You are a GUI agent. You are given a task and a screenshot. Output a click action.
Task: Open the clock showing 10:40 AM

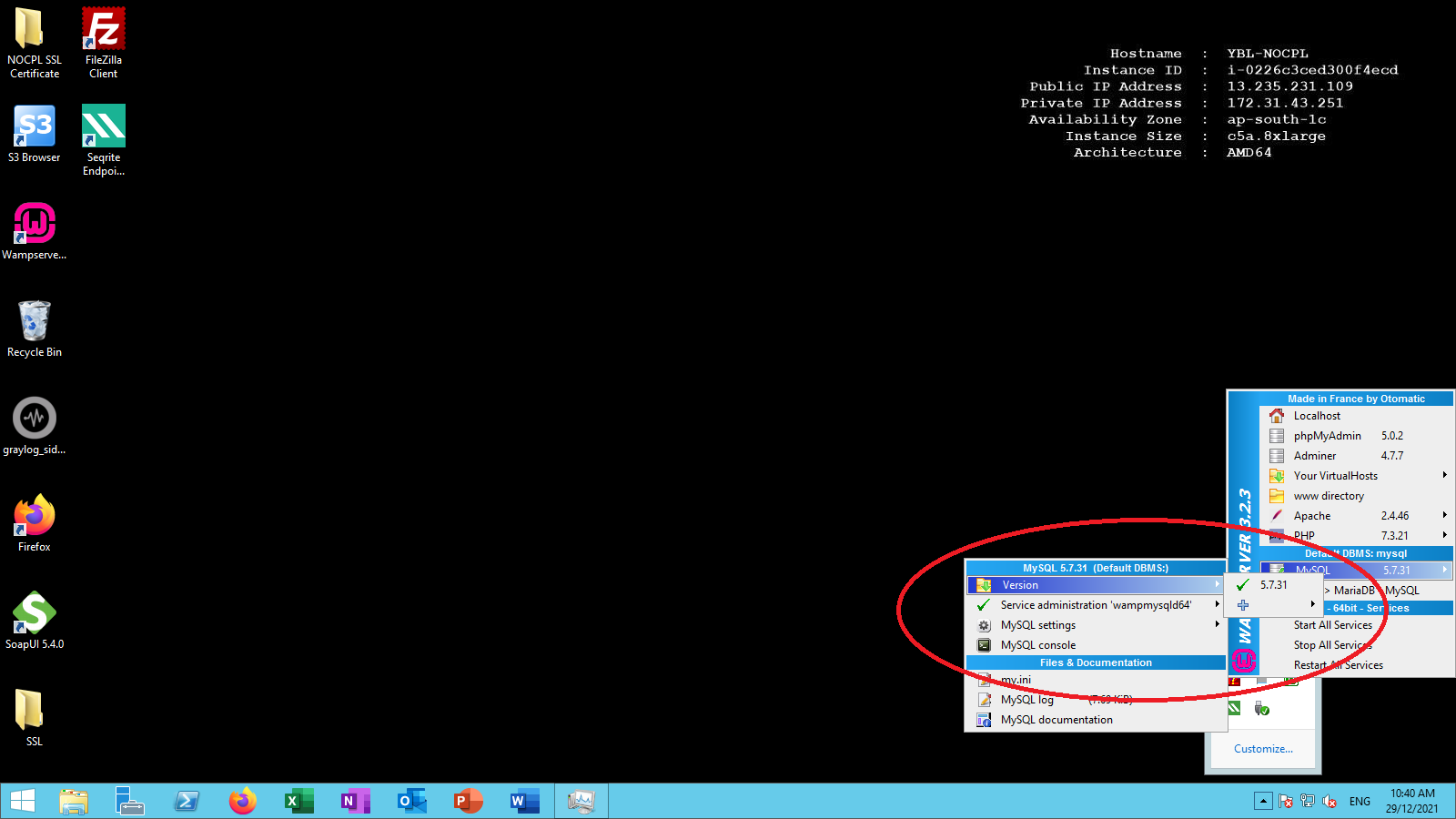tap(1412, 801)
